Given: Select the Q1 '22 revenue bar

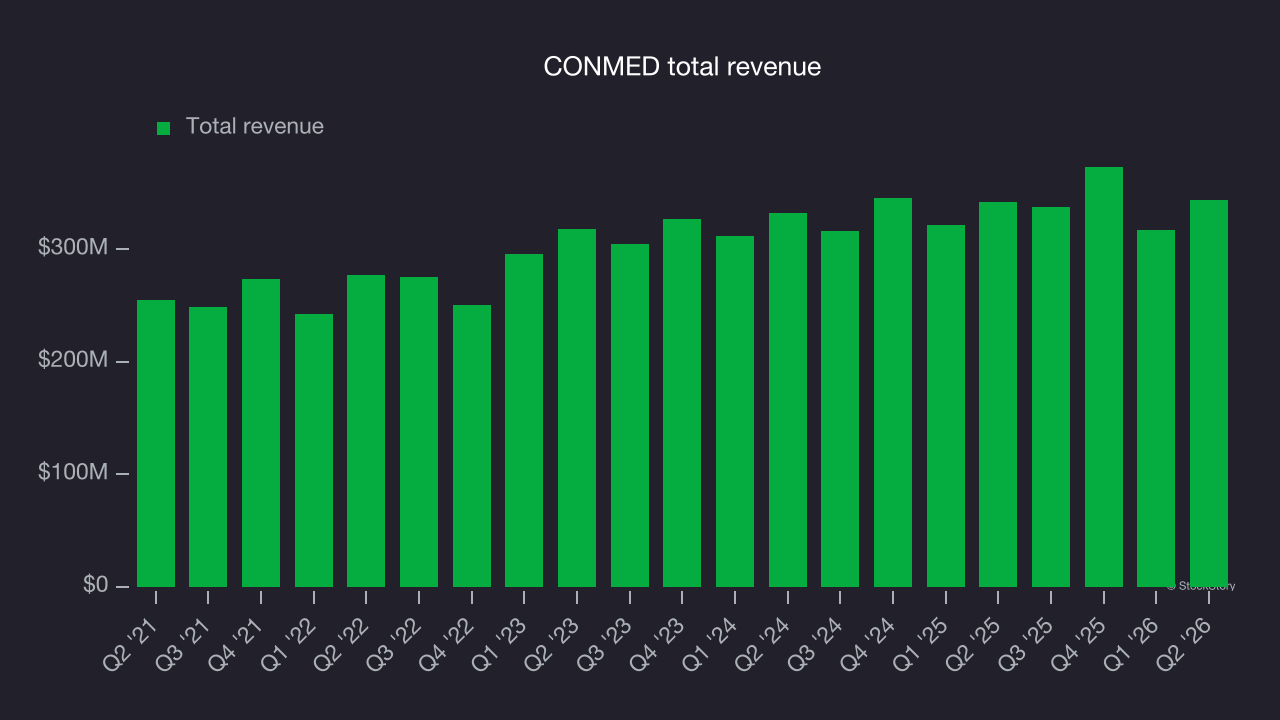Looking at the screenshot, I should (x=314, y=450).
